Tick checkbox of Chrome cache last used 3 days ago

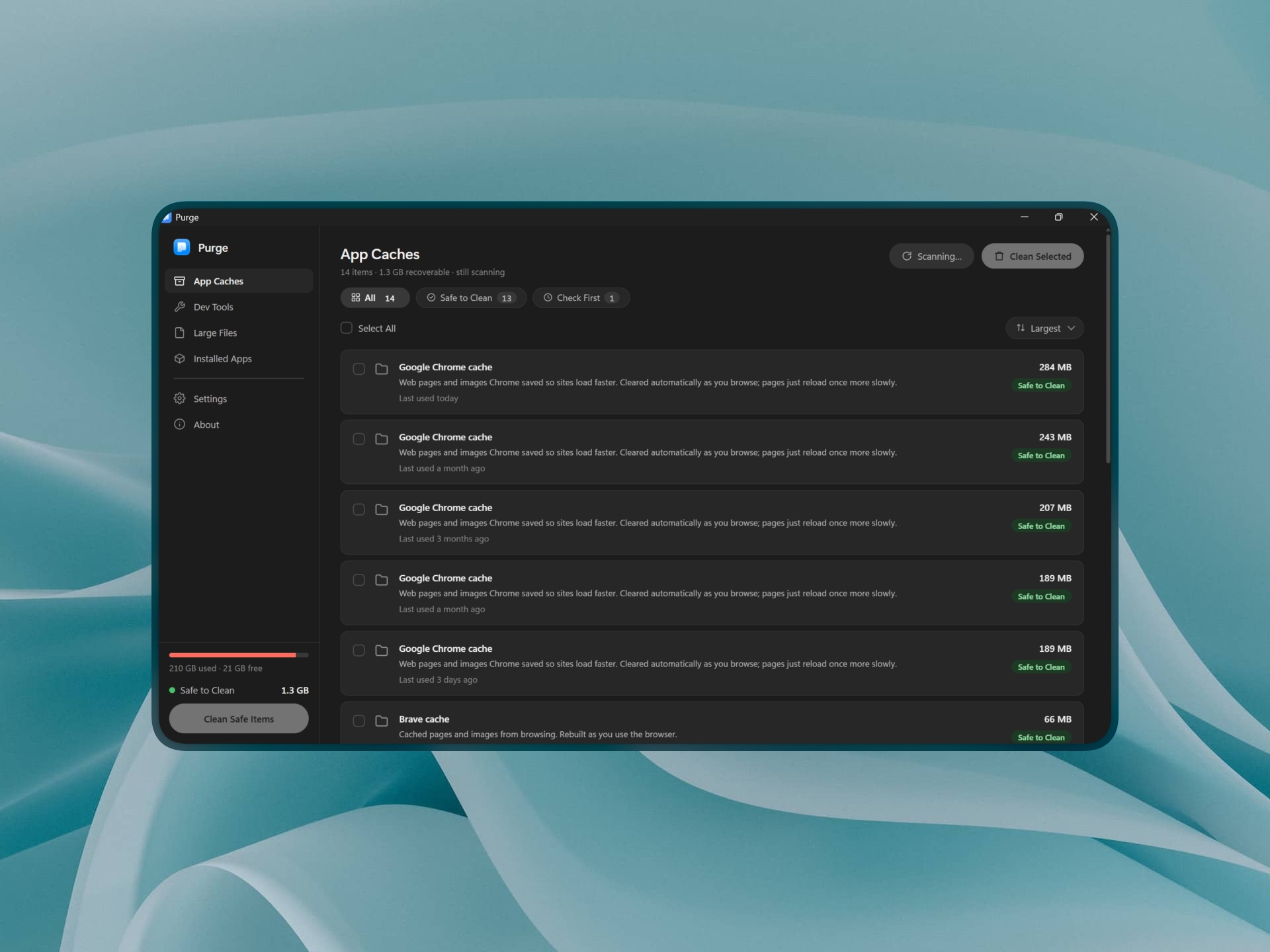[x=359, y=651]
